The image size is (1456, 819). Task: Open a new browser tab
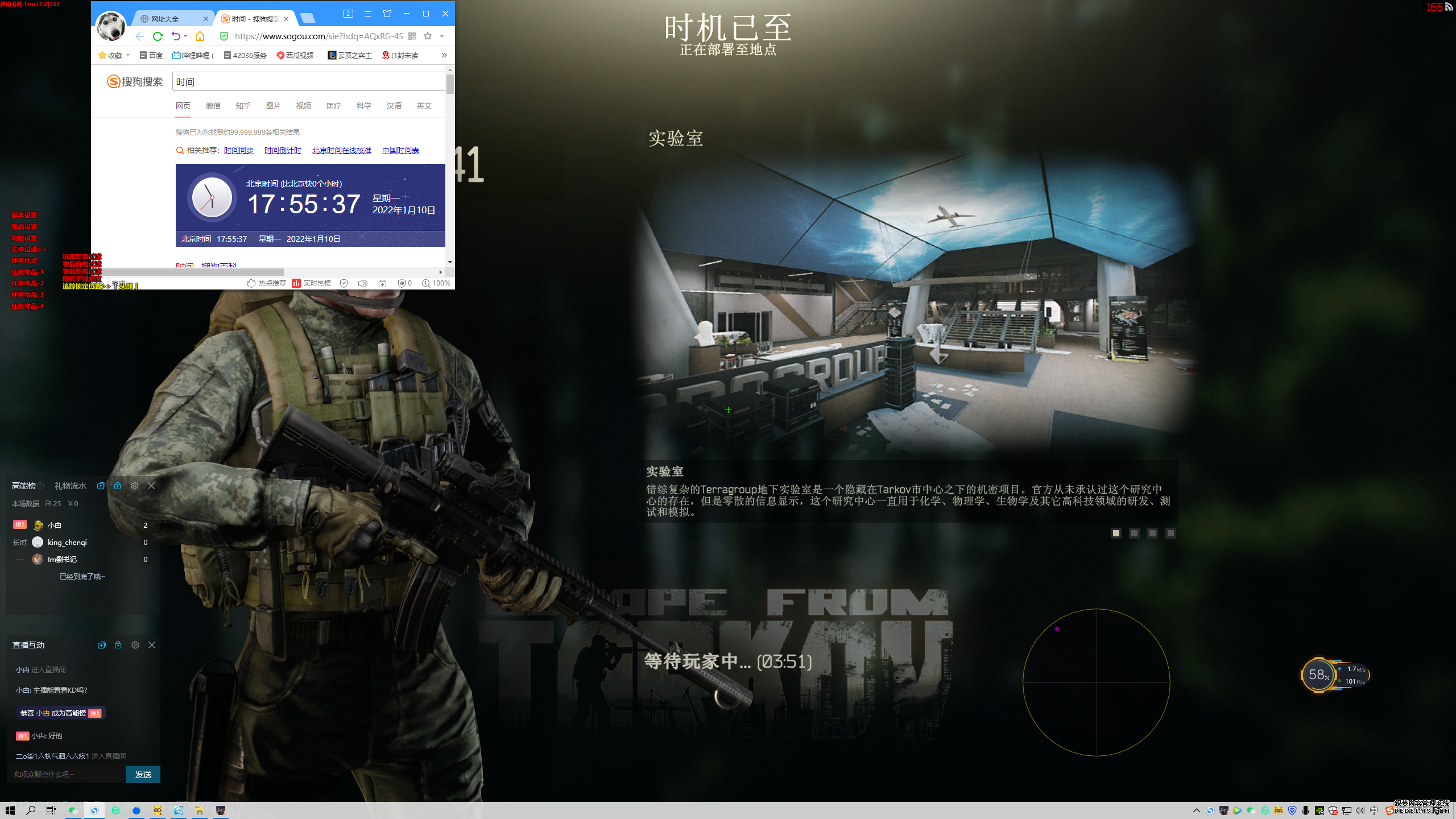coord(308,18)
